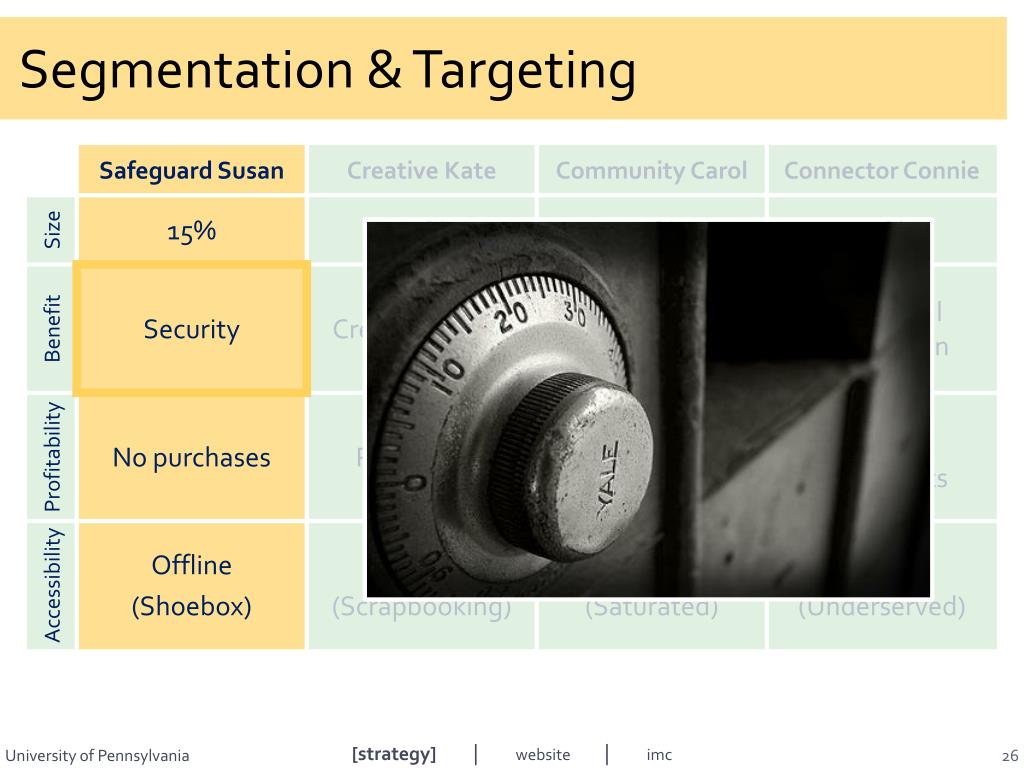Image resolution: width=1024 pixels, height=768 pixels.
Task: Select the 'Connector Connie' column header
Action: (882, 170)
